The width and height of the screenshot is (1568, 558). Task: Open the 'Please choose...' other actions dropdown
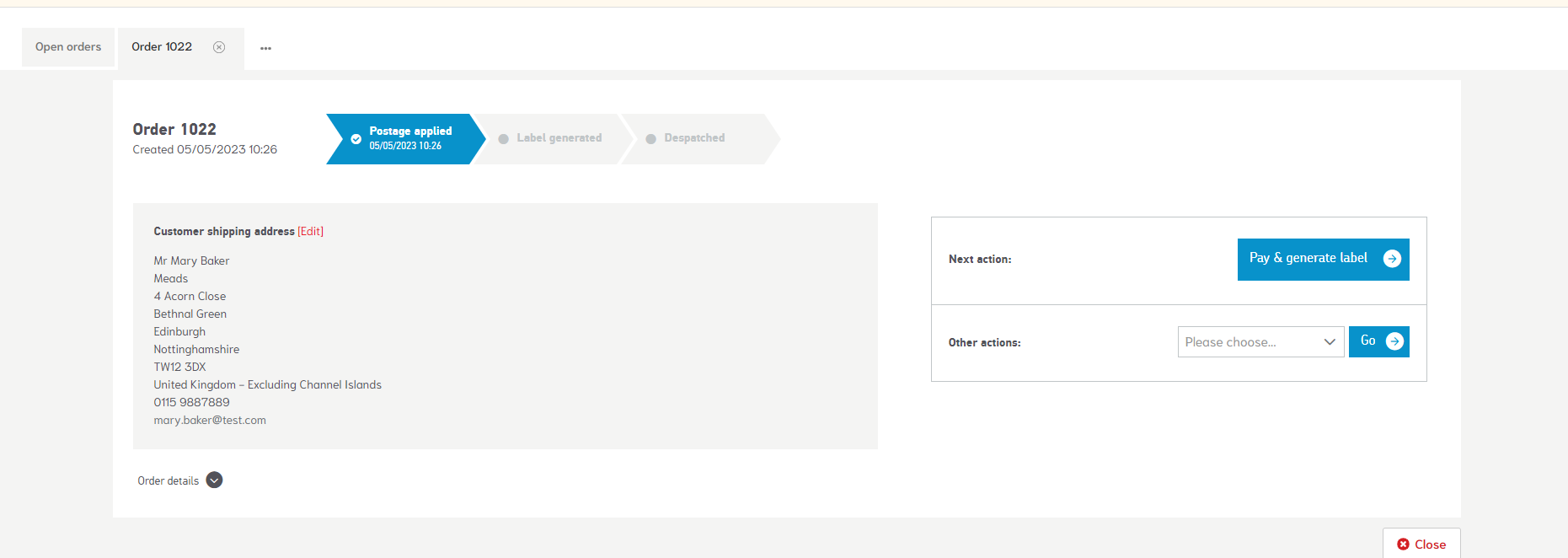pos(1247,342)
